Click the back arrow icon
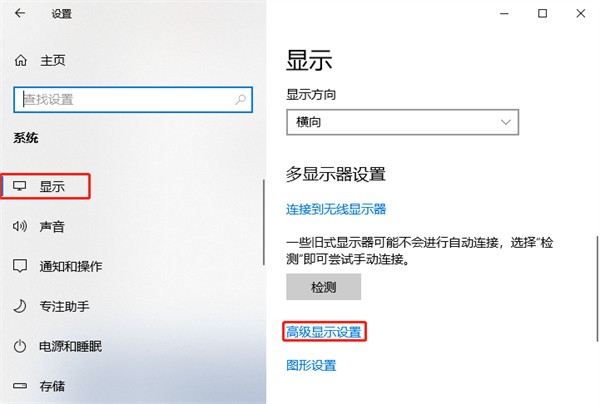The width and height of the screenshot is (600, 404). [x=20, y=13]
